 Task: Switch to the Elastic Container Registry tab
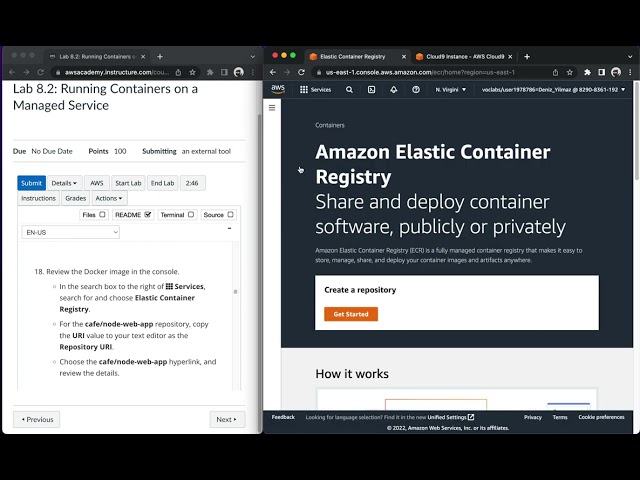[x=357, y=57]
